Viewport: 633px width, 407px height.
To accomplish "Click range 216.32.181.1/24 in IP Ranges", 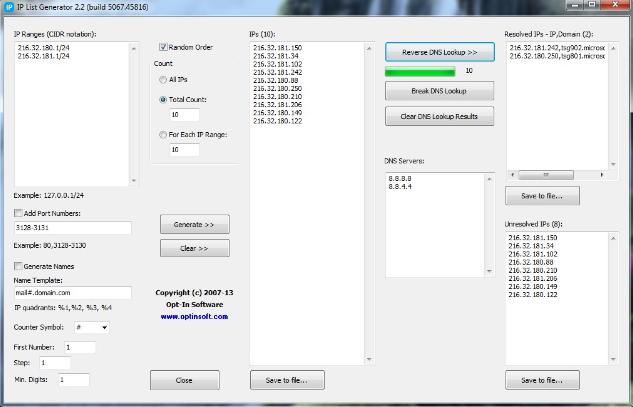I will [x=43, y=56].
